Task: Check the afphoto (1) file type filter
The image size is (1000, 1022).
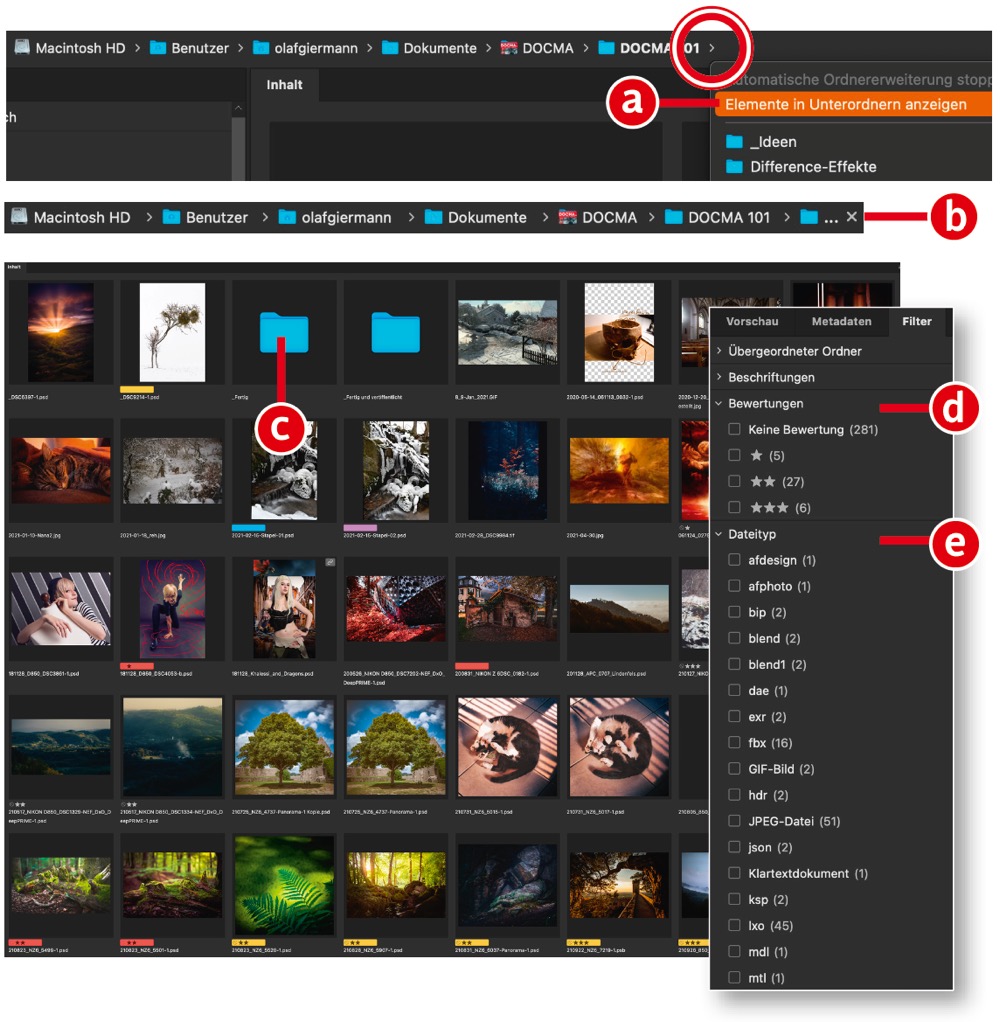Action: click(734, 586)
